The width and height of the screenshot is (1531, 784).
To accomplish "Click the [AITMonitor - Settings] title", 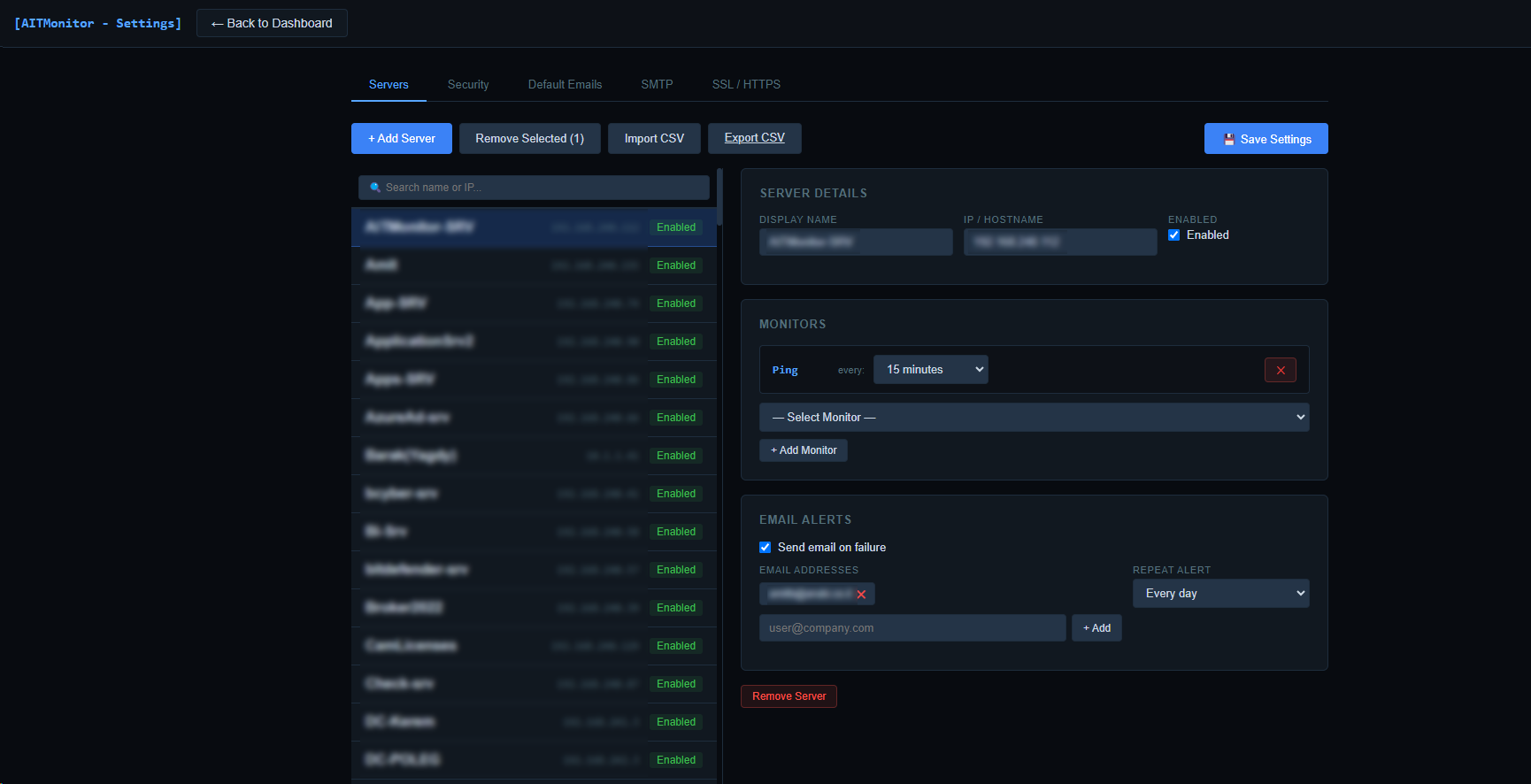I will click(97, 23).
